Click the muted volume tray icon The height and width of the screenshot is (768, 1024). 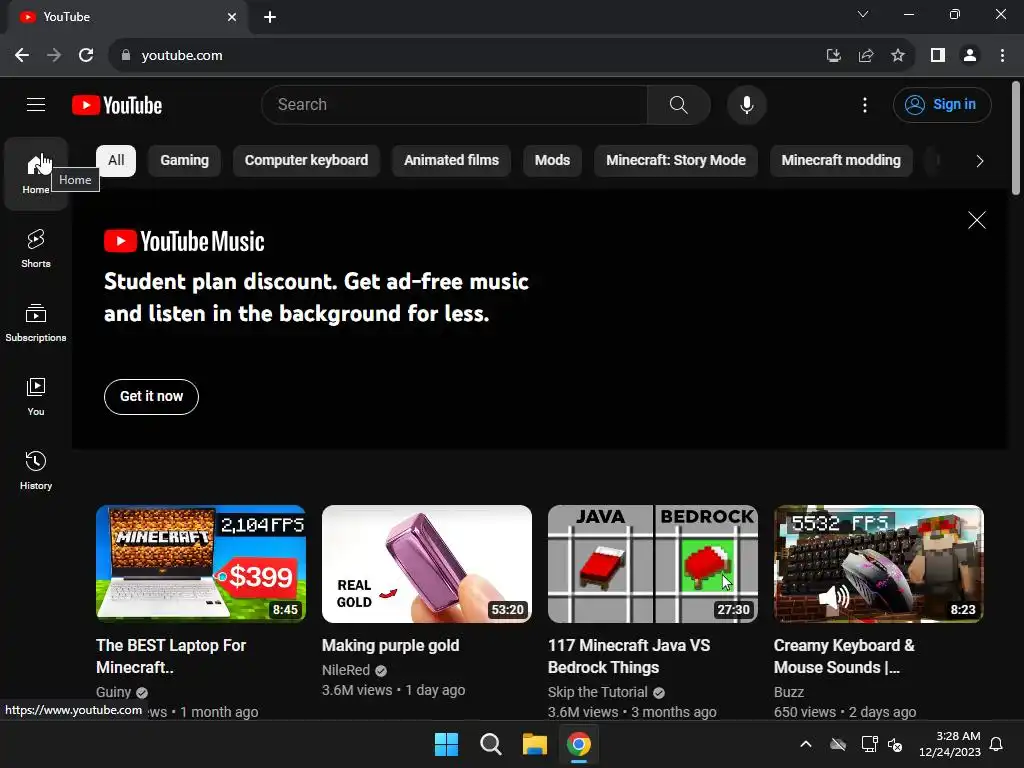pos(895,744)
